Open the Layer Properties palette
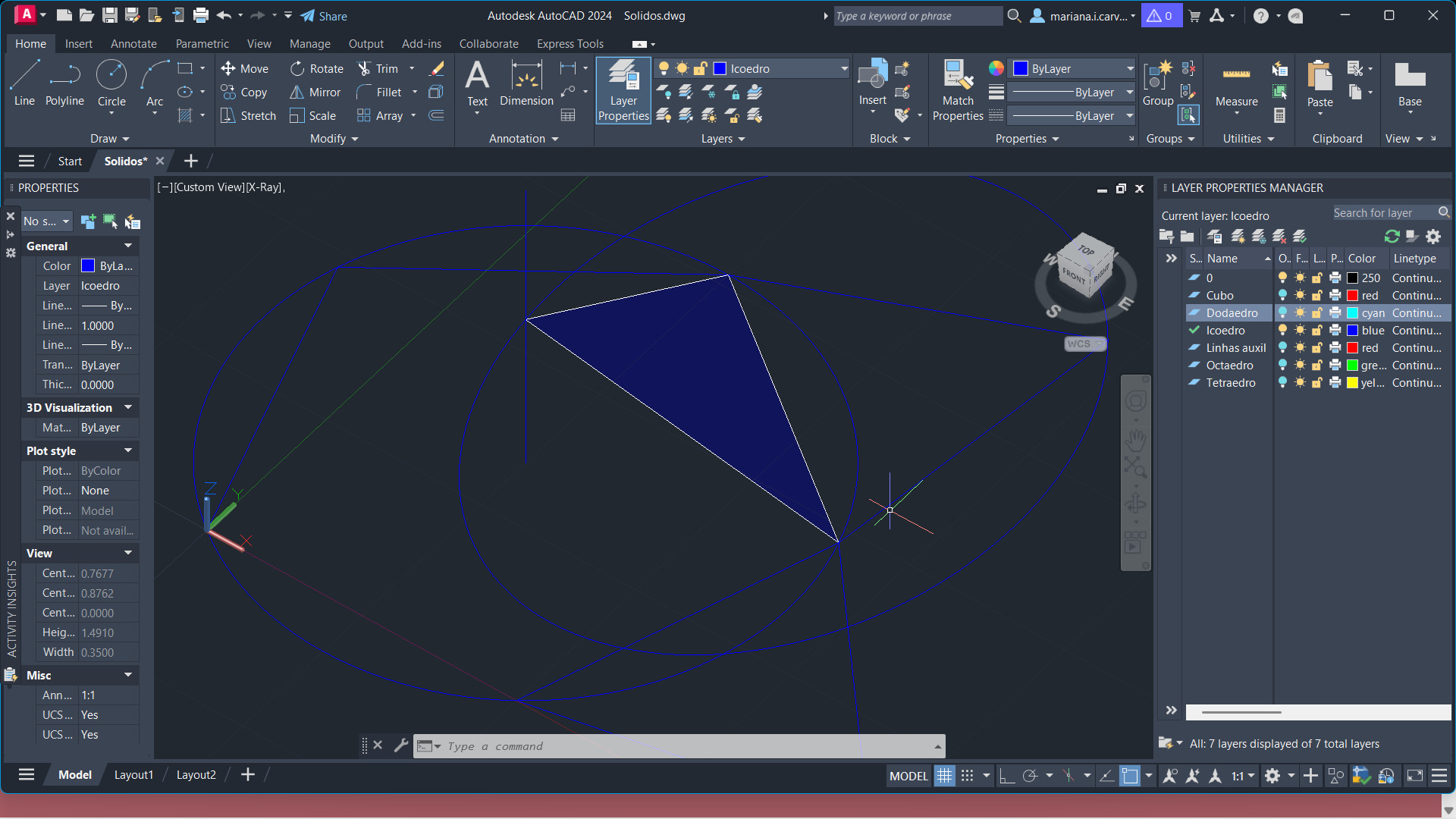The image size is (1456, 819). (x=623, y=91)
